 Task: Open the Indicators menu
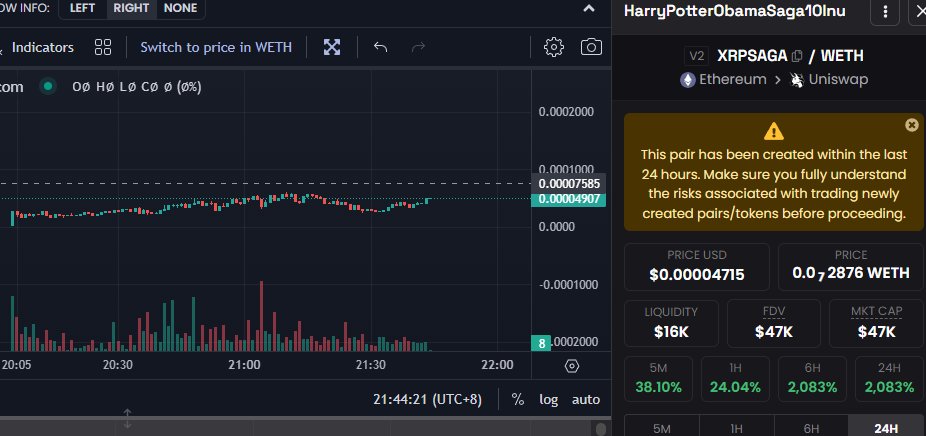[43, 47]
